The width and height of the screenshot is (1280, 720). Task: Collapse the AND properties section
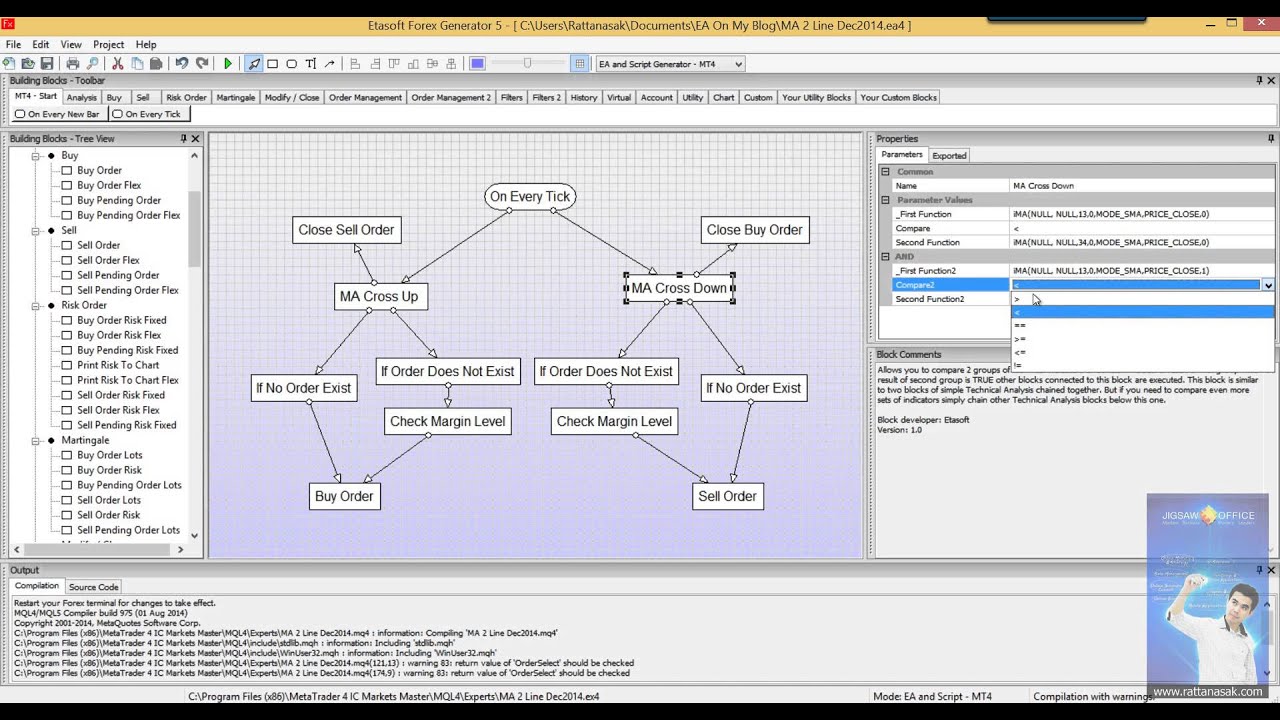(885, 257)
